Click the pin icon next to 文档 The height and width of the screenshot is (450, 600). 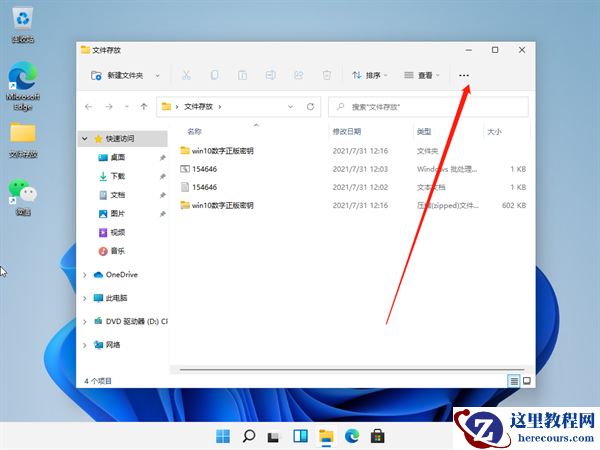(x=163, y=195)
